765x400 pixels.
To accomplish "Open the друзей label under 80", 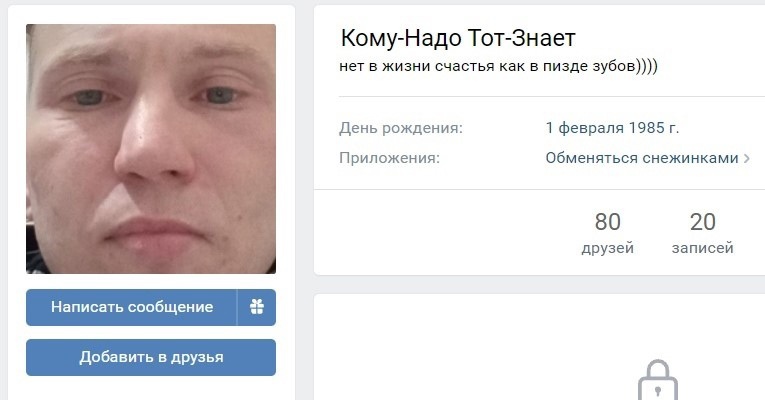I will [x=607, y=248].
